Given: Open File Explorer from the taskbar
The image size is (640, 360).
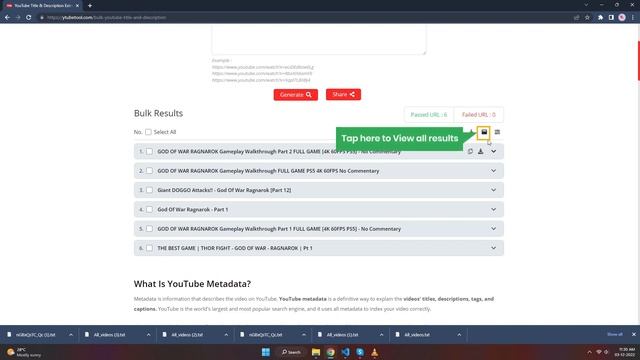Looking at the screenshot, I should 316,352.
